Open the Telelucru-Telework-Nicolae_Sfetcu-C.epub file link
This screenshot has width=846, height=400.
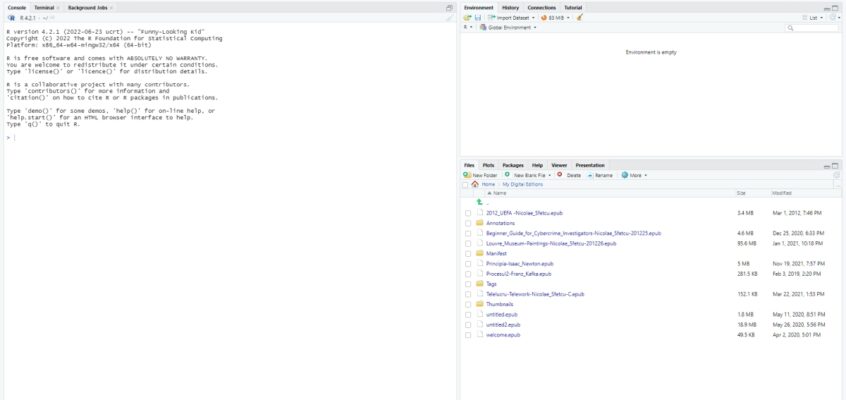(x=535, y=294)
